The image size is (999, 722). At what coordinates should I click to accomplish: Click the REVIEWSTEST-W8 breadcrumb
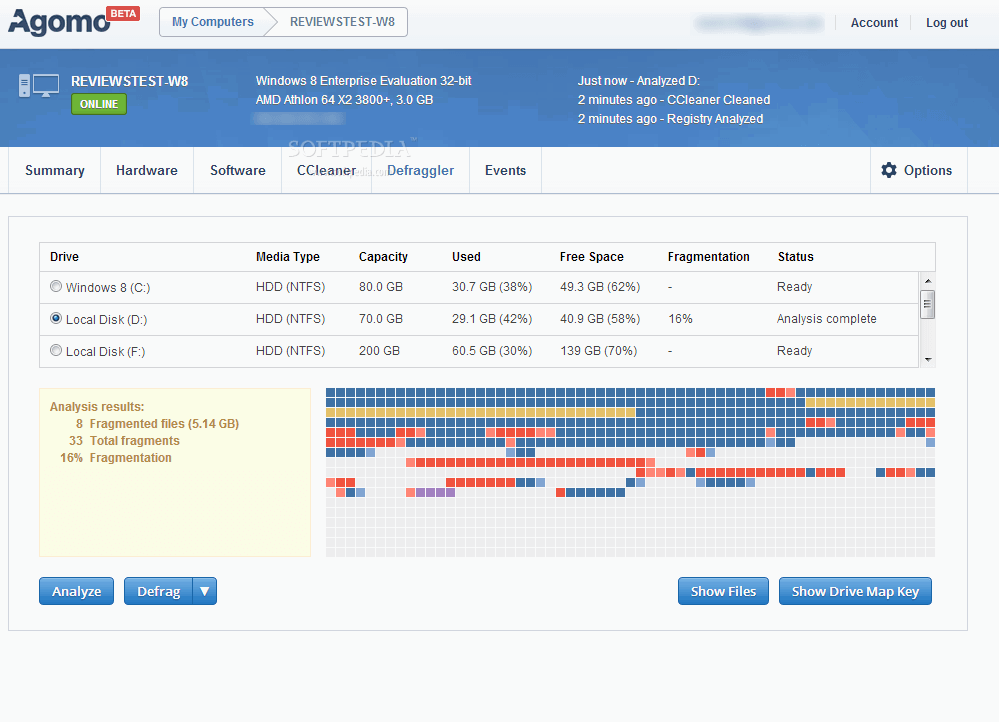pos(342,22)
